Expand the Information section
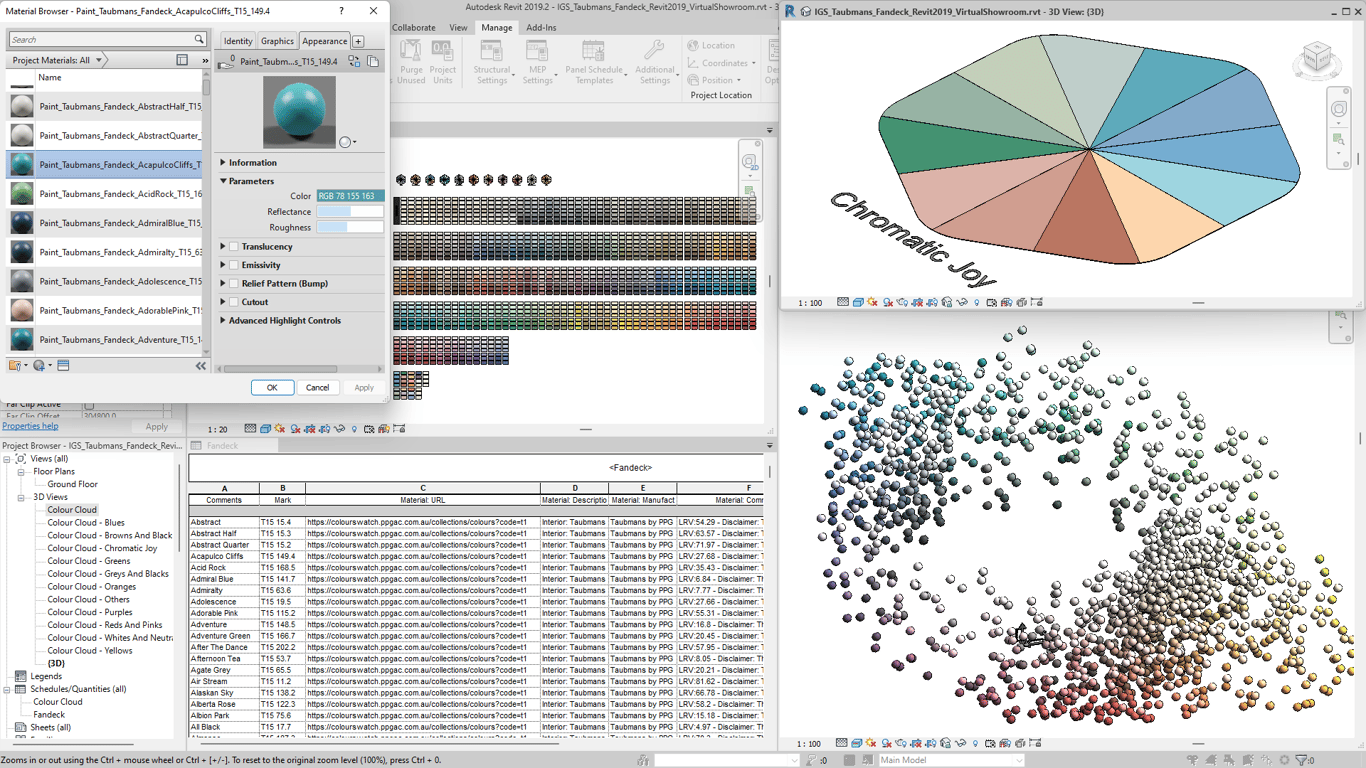Image resolution: width=1366 pixels, height=768 pixels. (224, 163)
